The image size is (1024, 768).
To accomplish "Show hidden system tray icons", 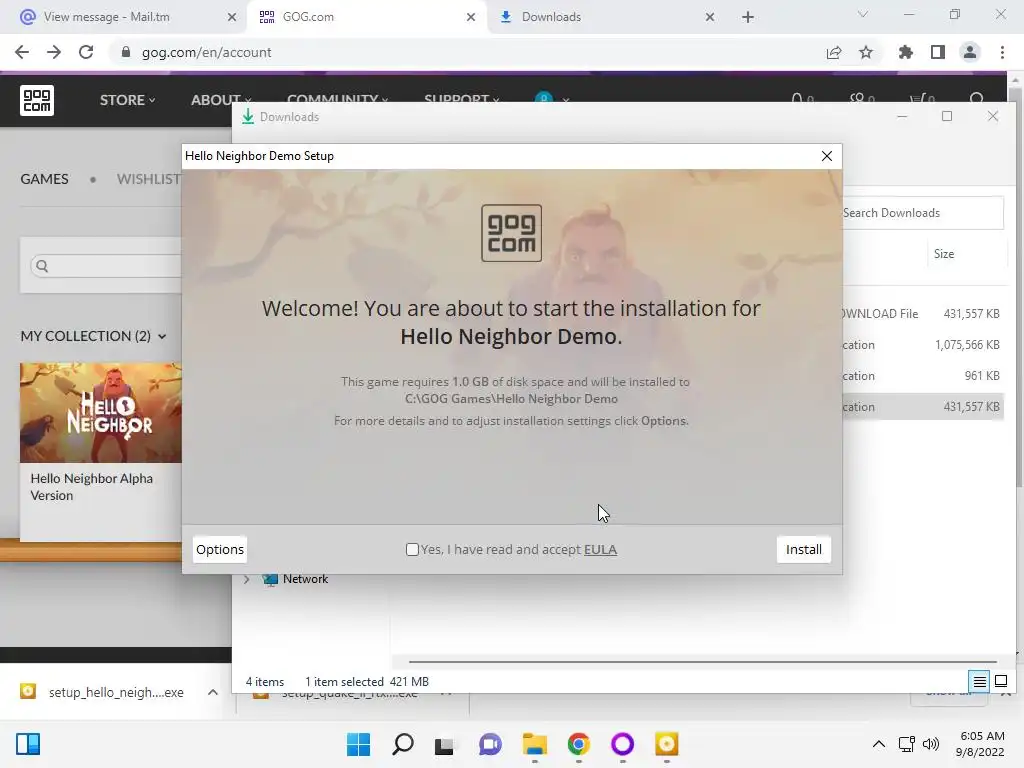I will pyautogui.click(x=879, y=744).
